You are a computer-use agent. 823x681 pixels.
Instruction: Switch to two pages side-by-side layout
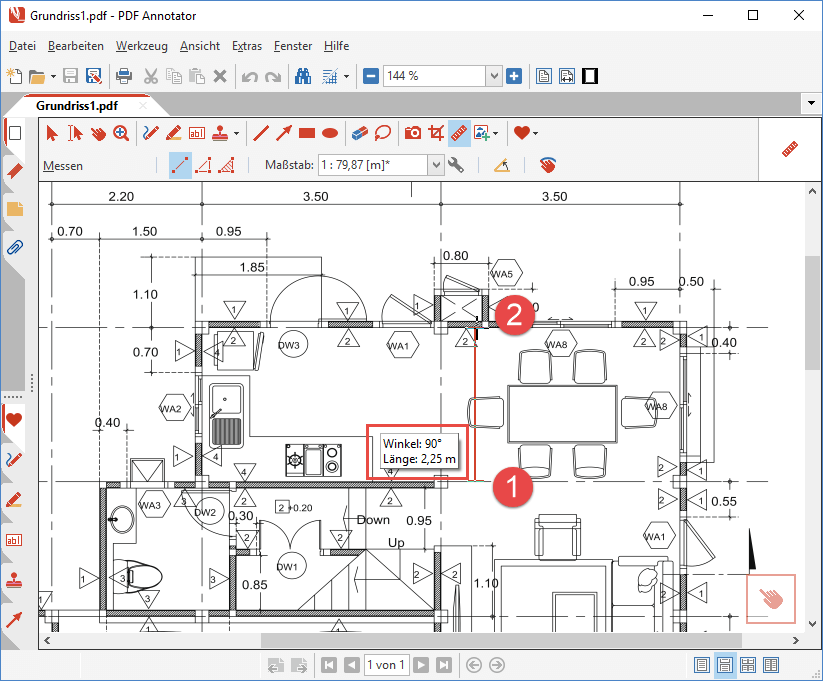pos(771,665)
